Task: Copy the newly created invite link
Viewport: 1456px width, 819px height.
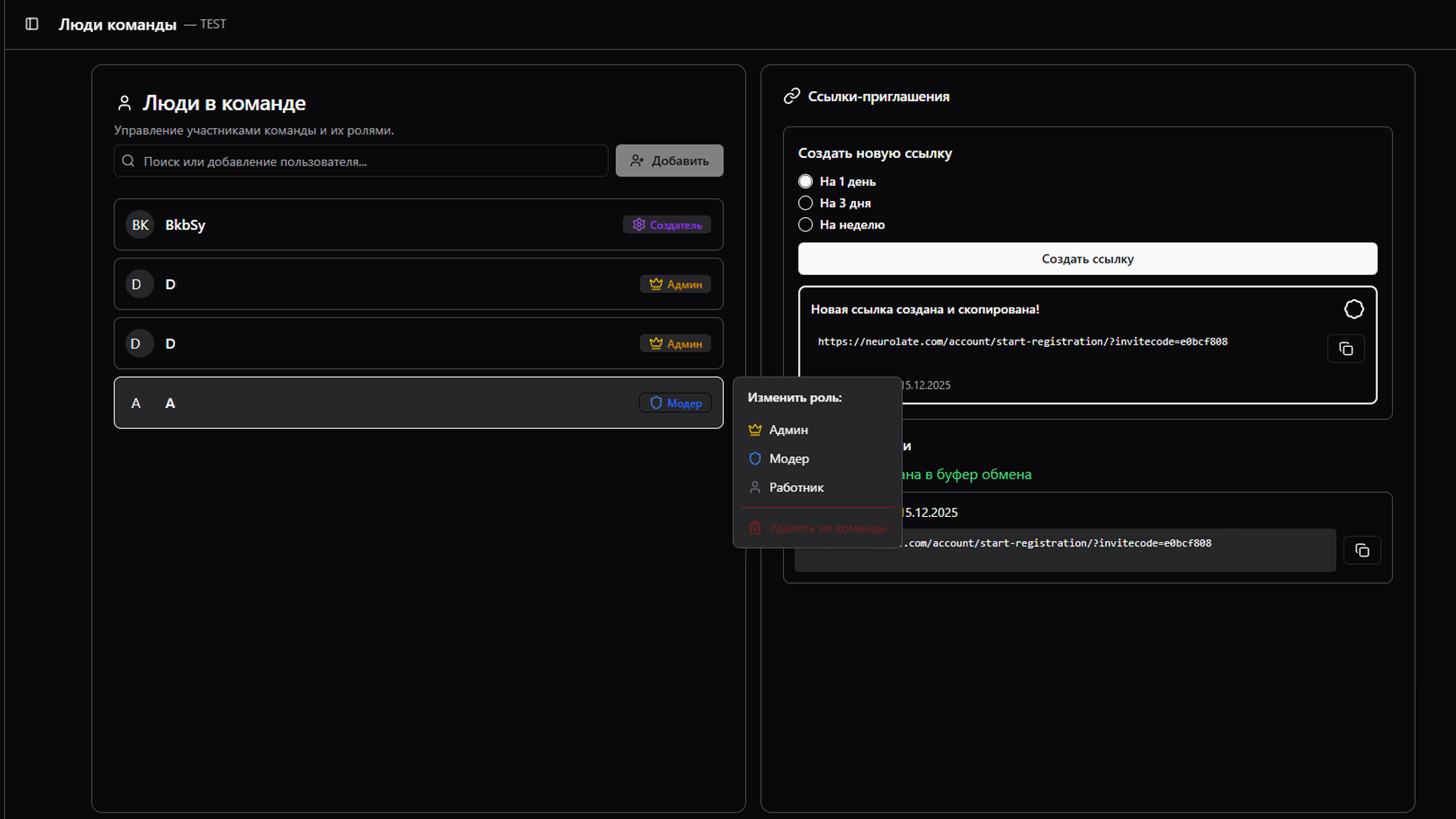Action: [1345, 349]
